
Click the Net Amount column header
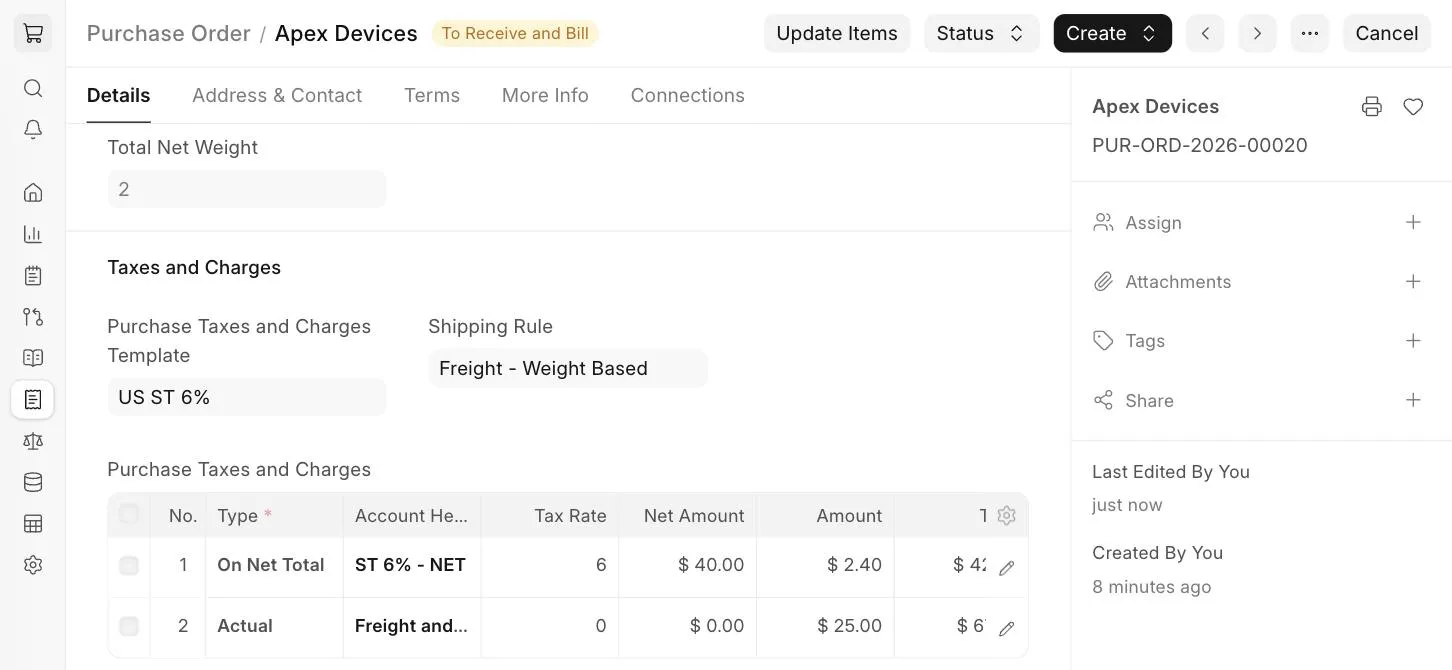688,516
